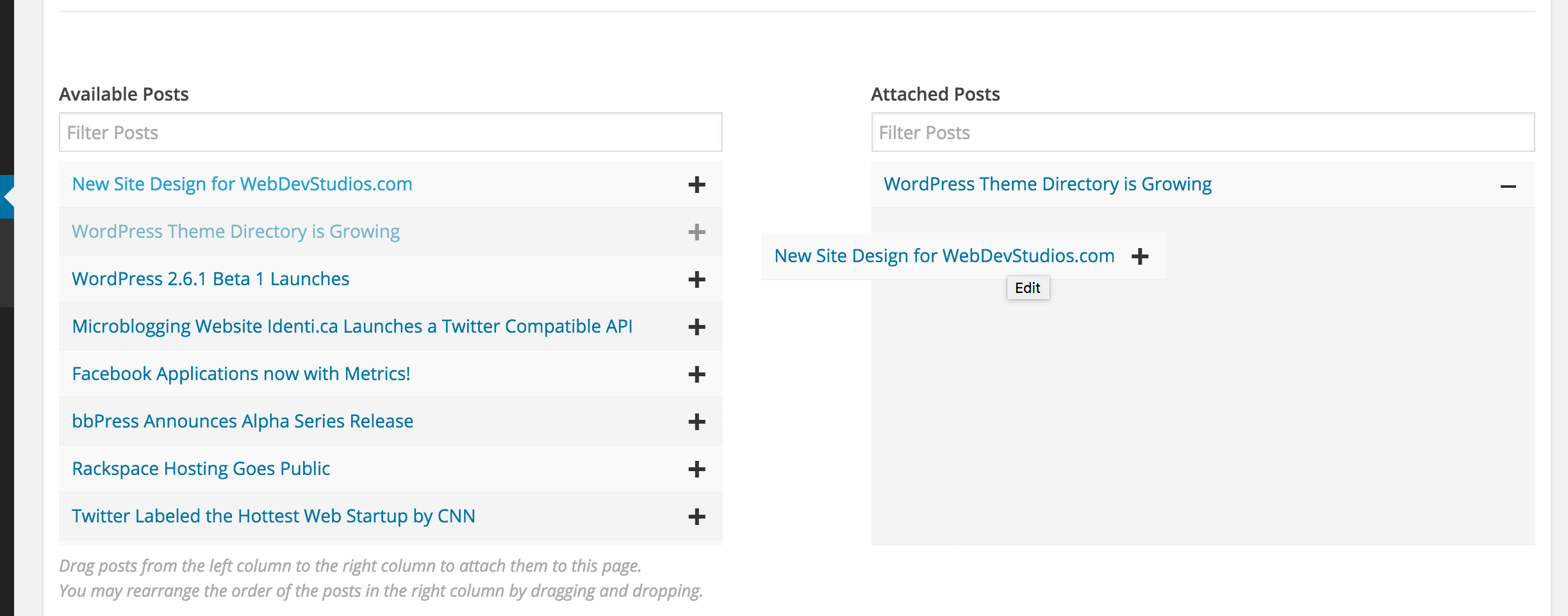Remove attached WordPress Theme Directory post with minus
This screenshot has height=616, width=1568.
point(1508,187)
